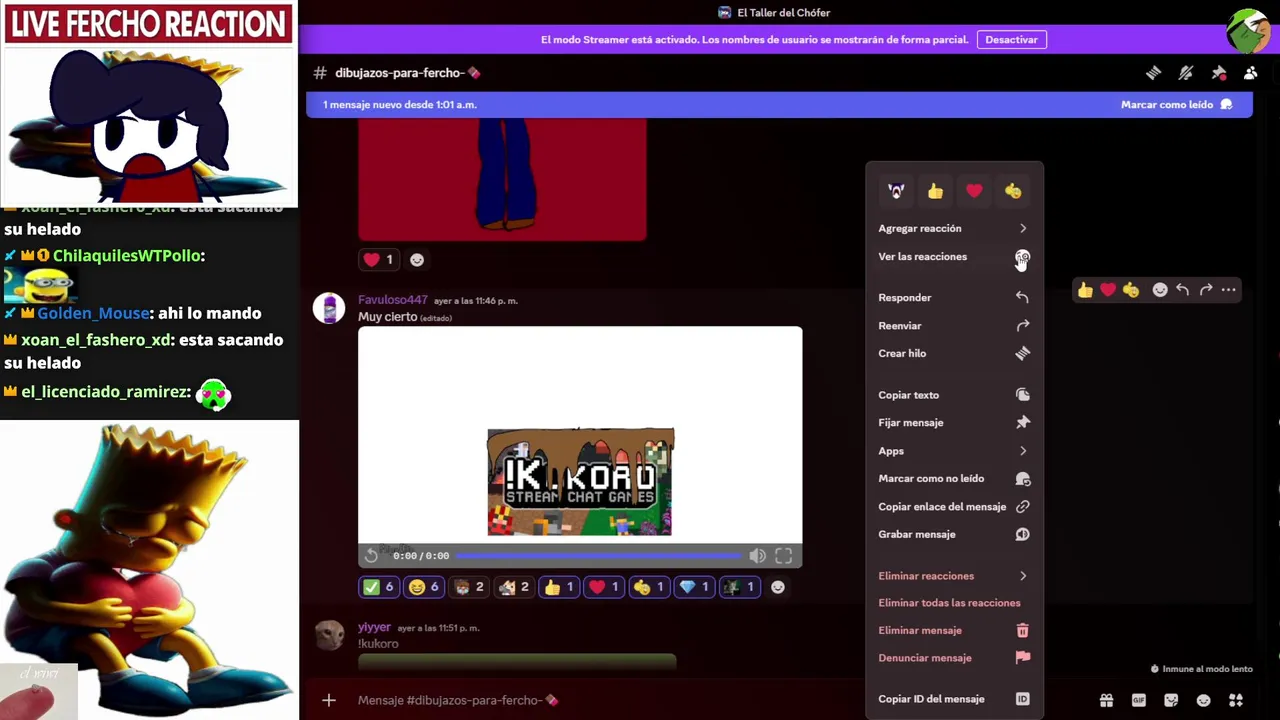Expand Agregar reacción submenu
1280x720 pixels.
954,229
